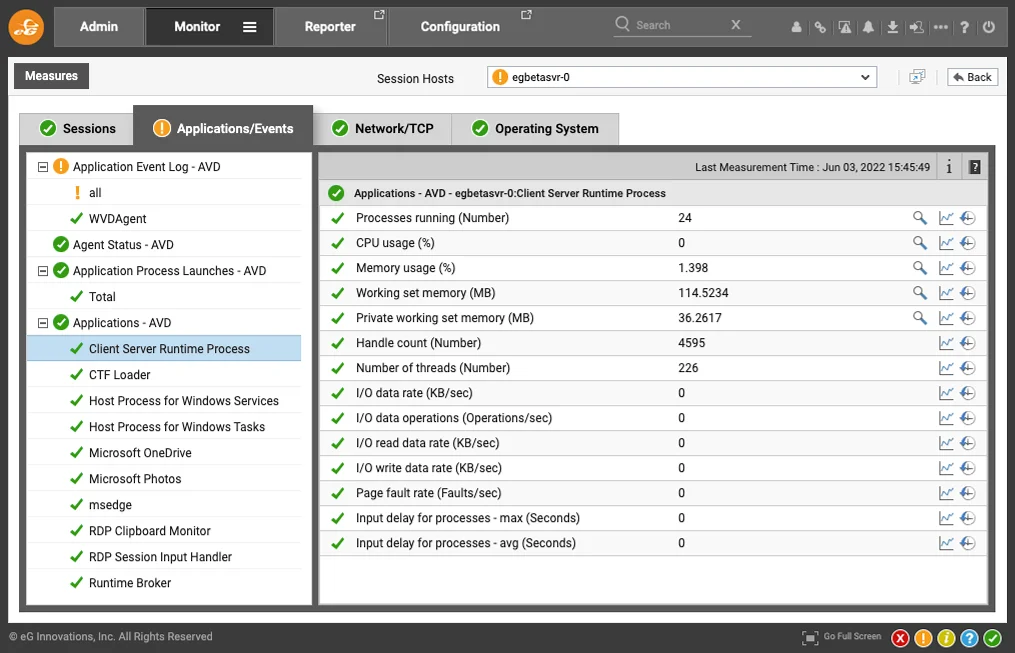Click the help book icon beside measurement time
This screenshot has width=1015, height=653.
pyautogui.click(x=974, y=167)
